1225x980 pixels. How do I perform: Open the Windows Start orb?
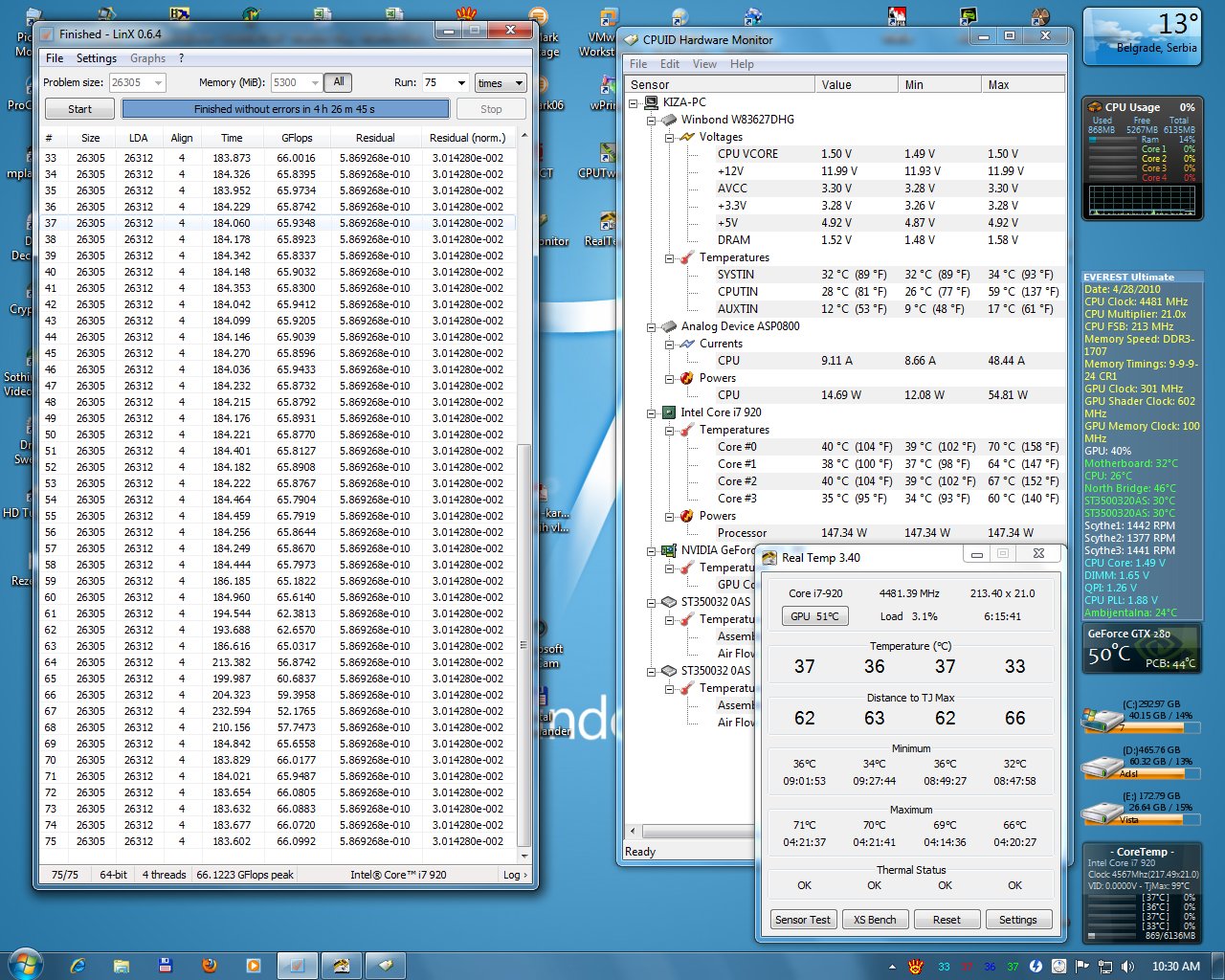coord(26,963)
